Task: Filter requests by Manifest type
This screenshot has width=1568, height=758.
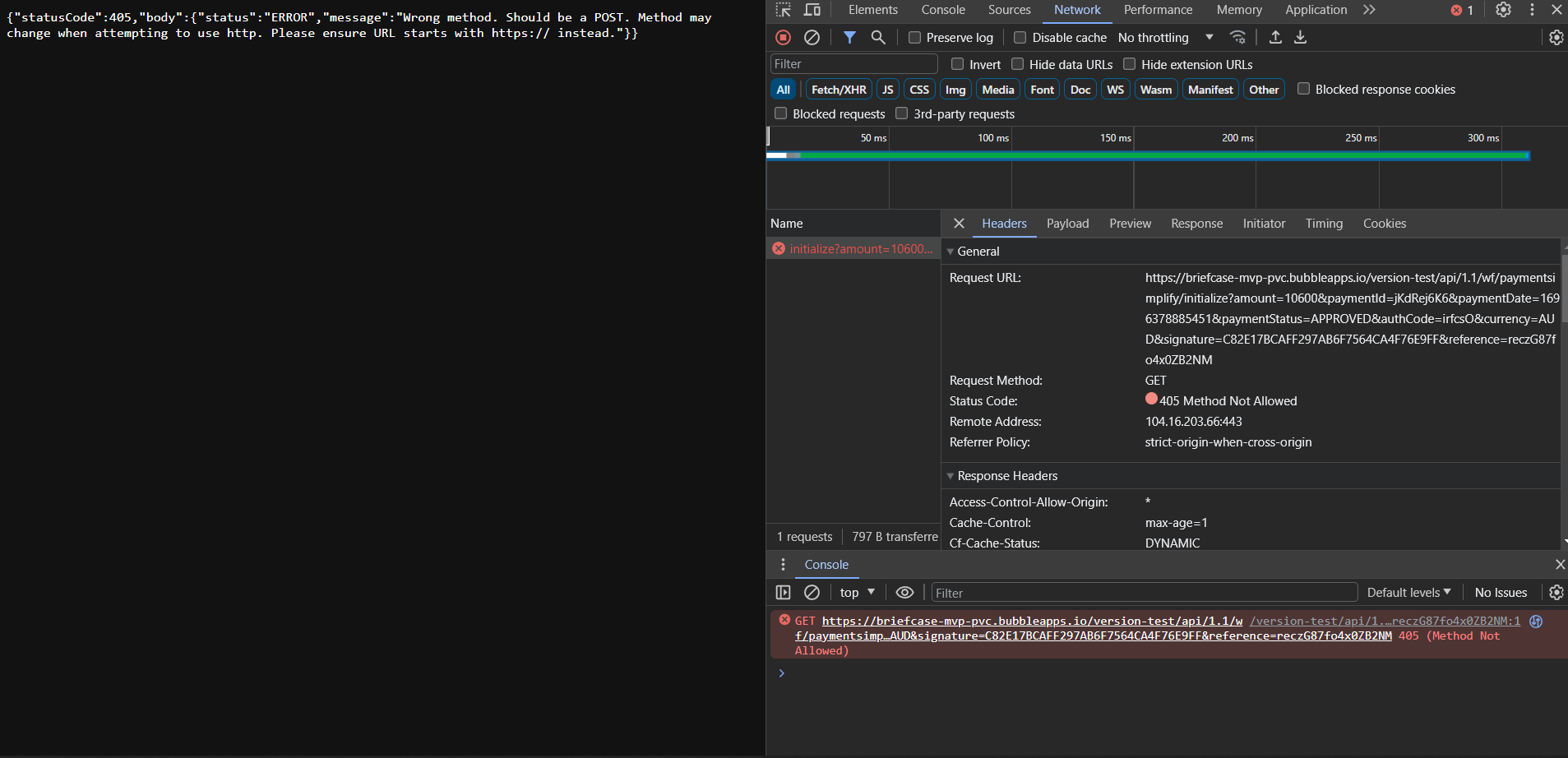Action: 1210,90
